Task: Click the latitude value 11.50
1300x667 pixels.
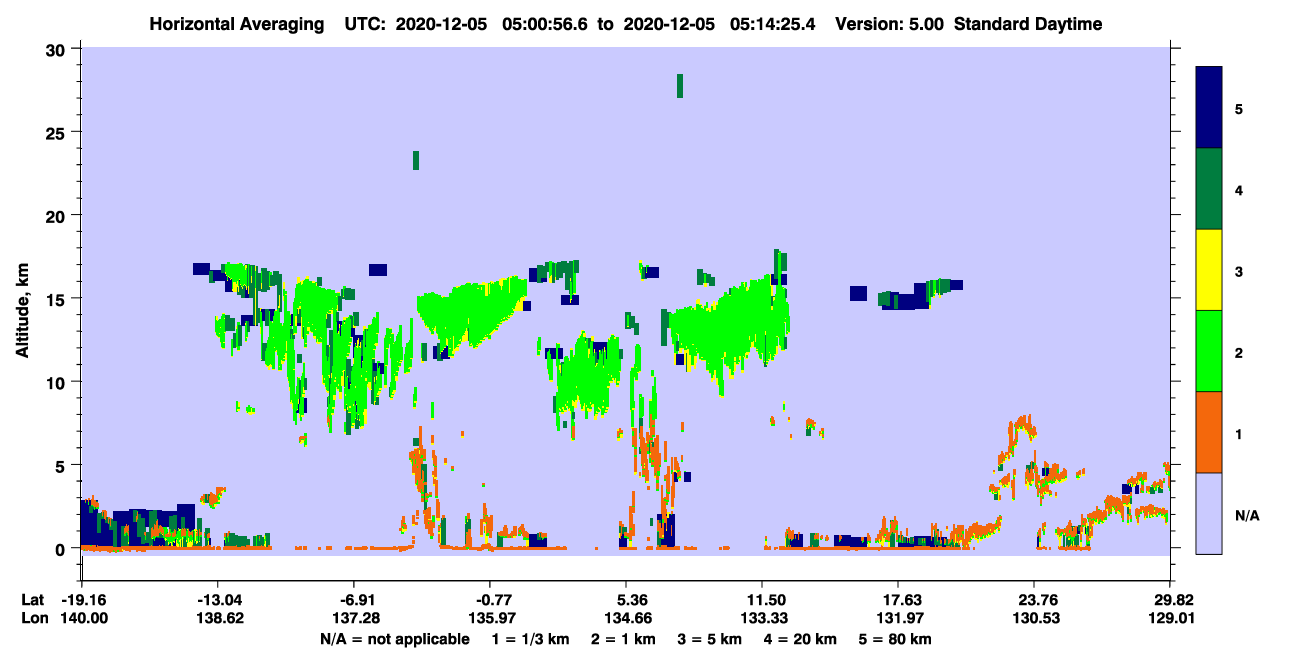Action: [762, 600]
